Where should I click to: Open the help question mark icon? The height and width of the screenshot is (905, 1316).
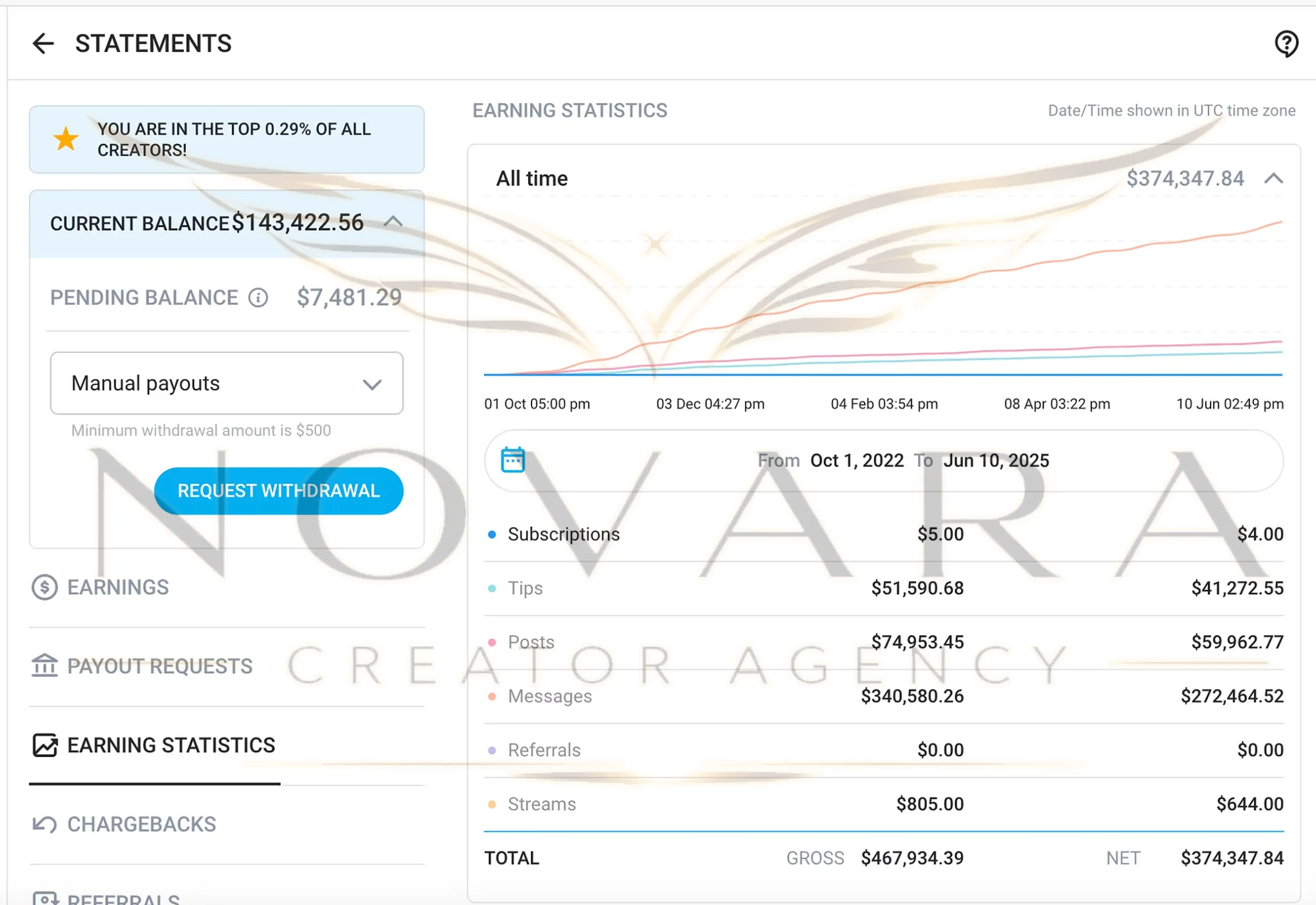(x=1286, y=43)
